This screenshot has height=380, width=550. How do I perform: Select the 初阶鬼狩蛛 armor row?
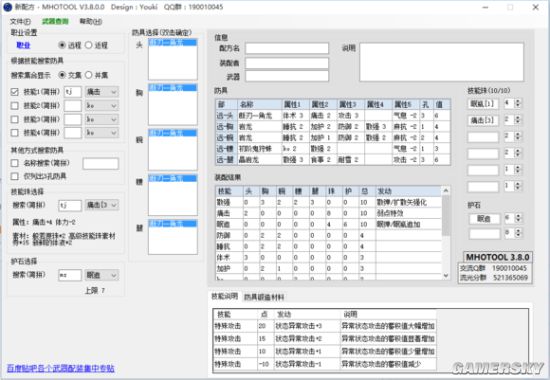(x=333, y=149)
